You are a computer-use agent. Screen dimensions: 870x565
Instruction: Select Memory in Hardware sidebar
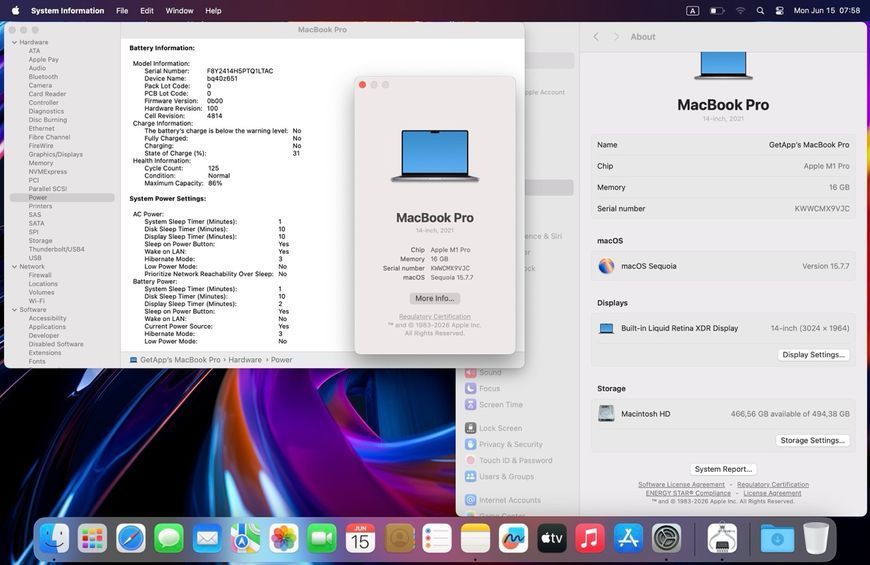tap(41, 163)
